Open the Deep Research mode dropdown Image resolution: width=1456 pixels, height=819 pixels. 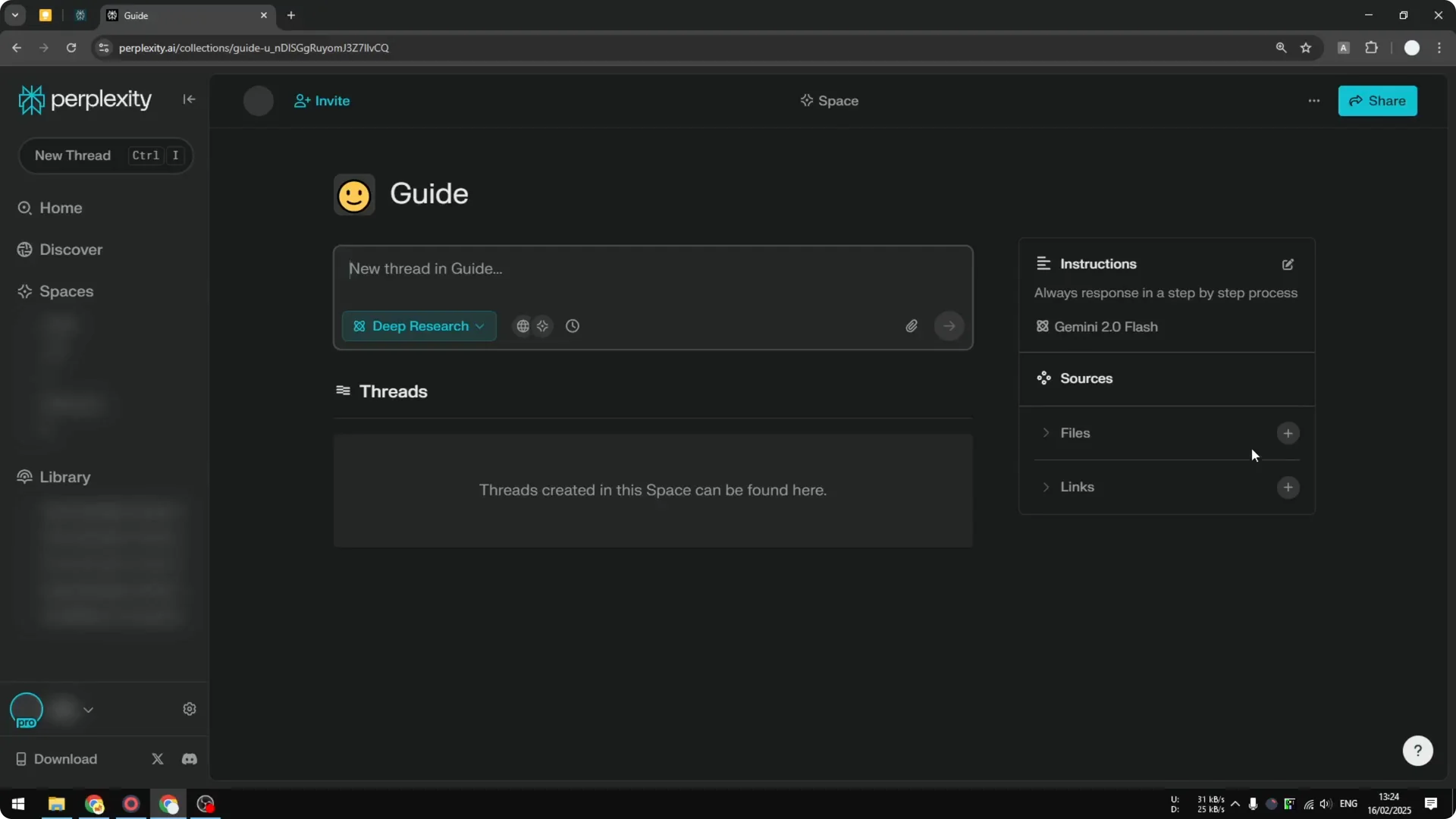419,326
